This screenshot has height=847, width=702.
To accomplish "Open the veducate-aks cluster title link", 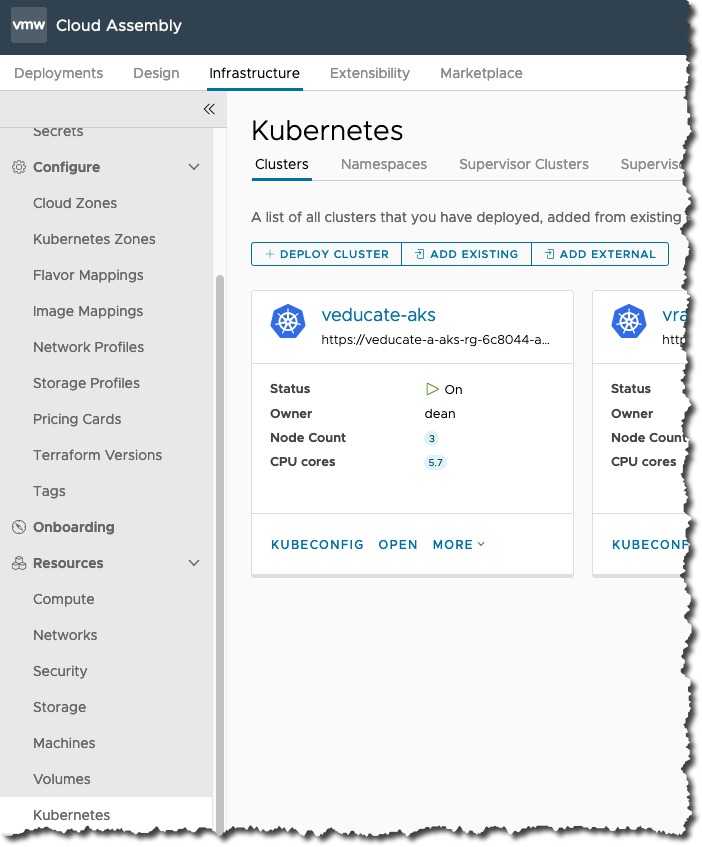I will (379, 314).
